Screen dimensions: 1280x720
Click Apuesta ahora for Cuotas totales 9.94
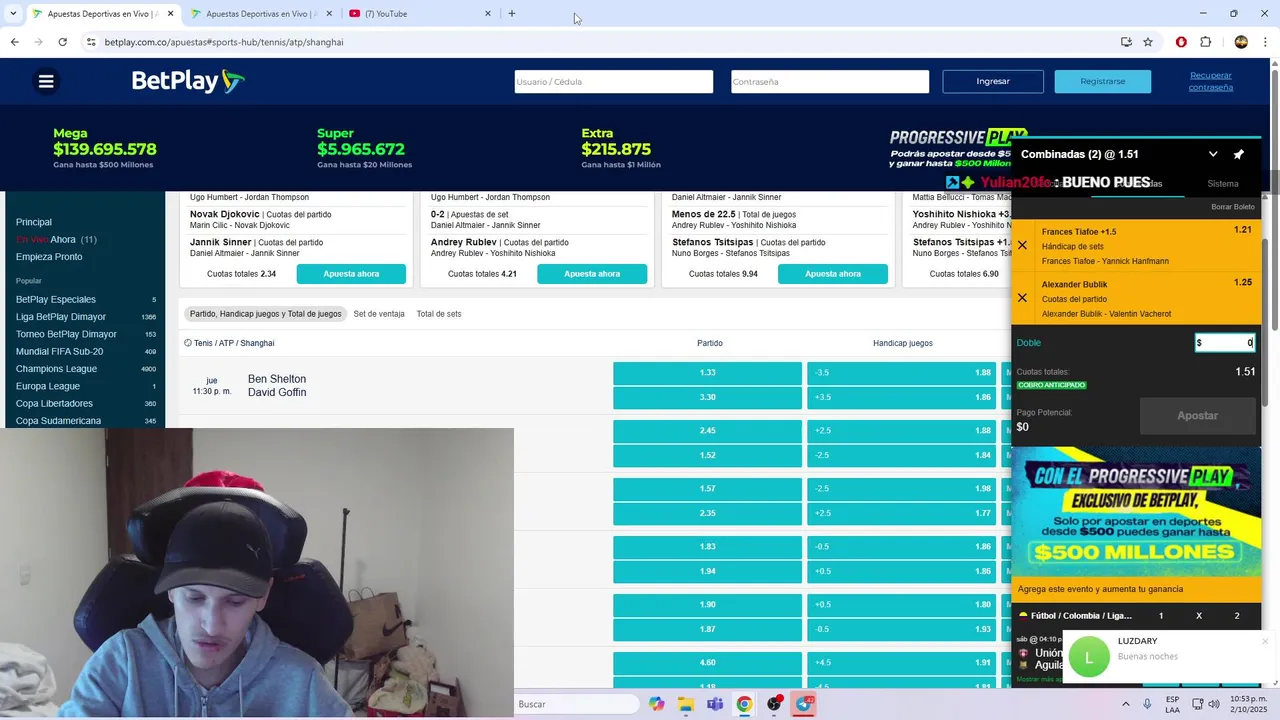(x=833, y=274)
